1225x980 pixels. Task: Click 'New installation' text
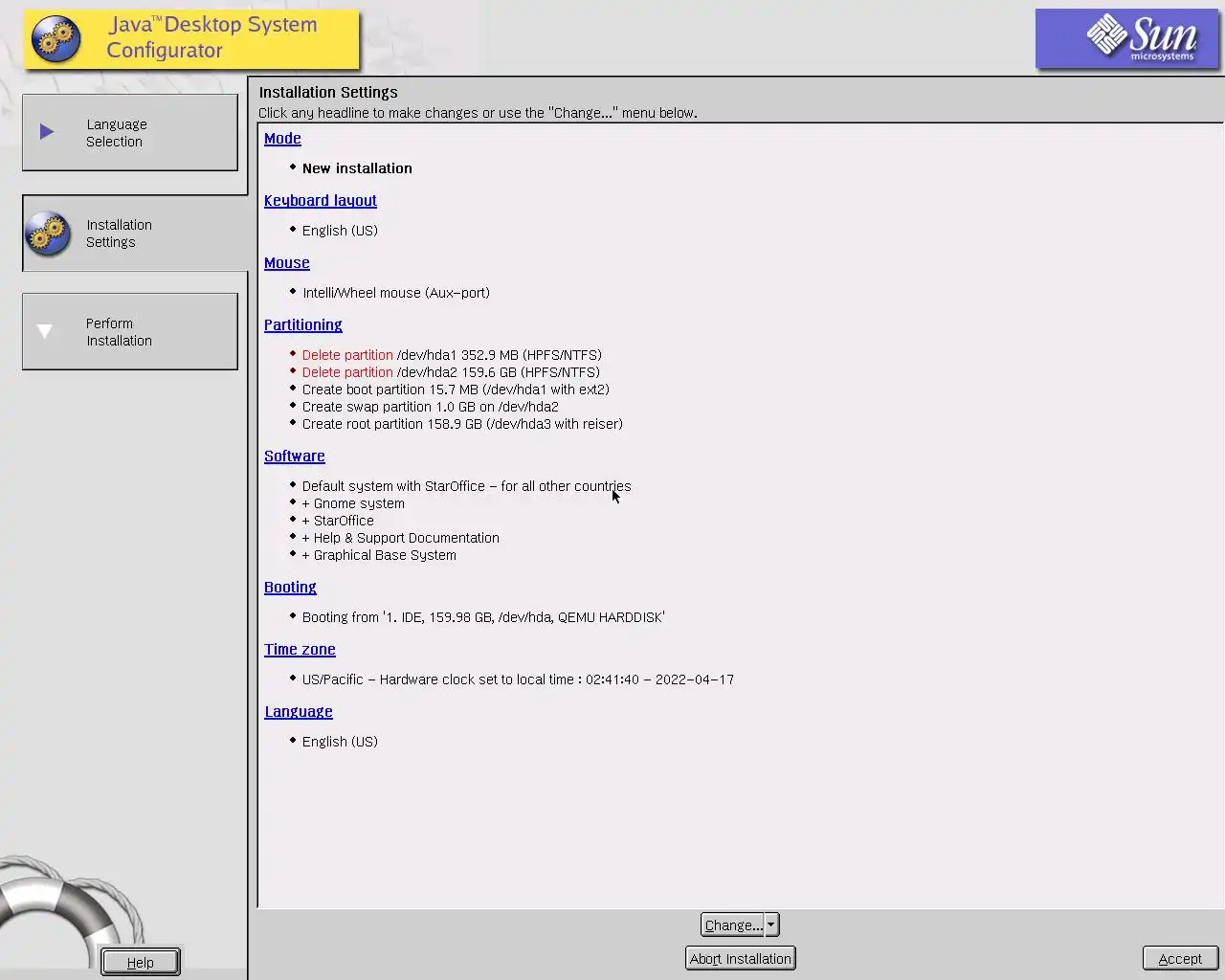tap(357, 168)
